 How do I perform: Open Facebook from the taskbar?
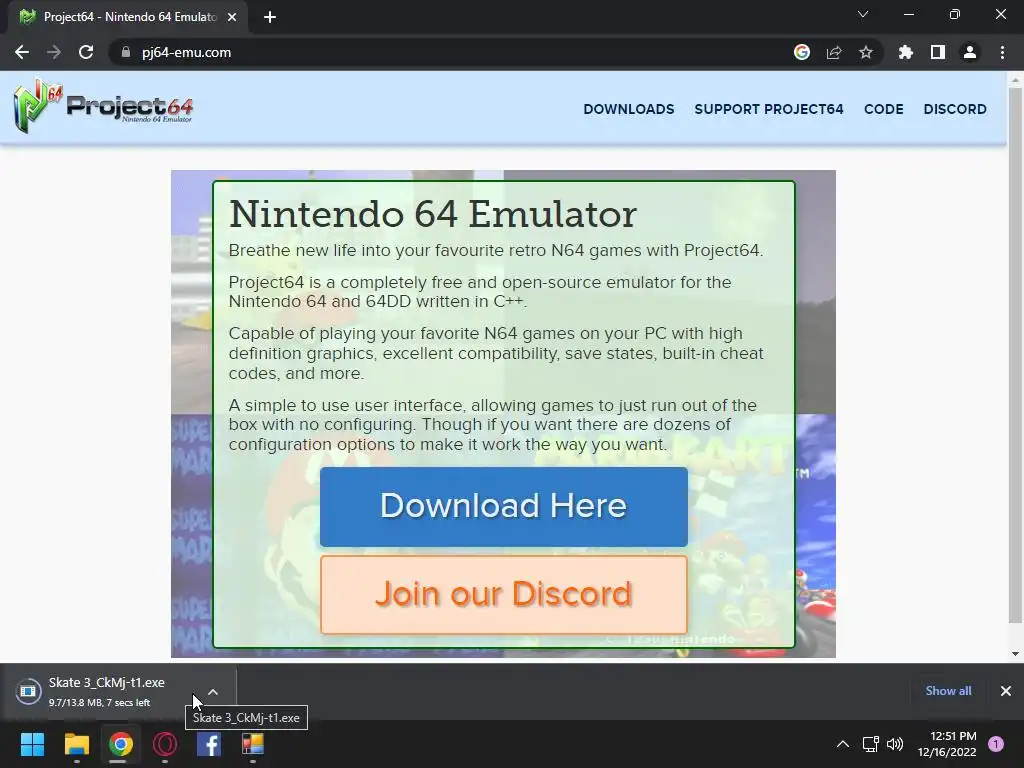(x=209, y=744)
